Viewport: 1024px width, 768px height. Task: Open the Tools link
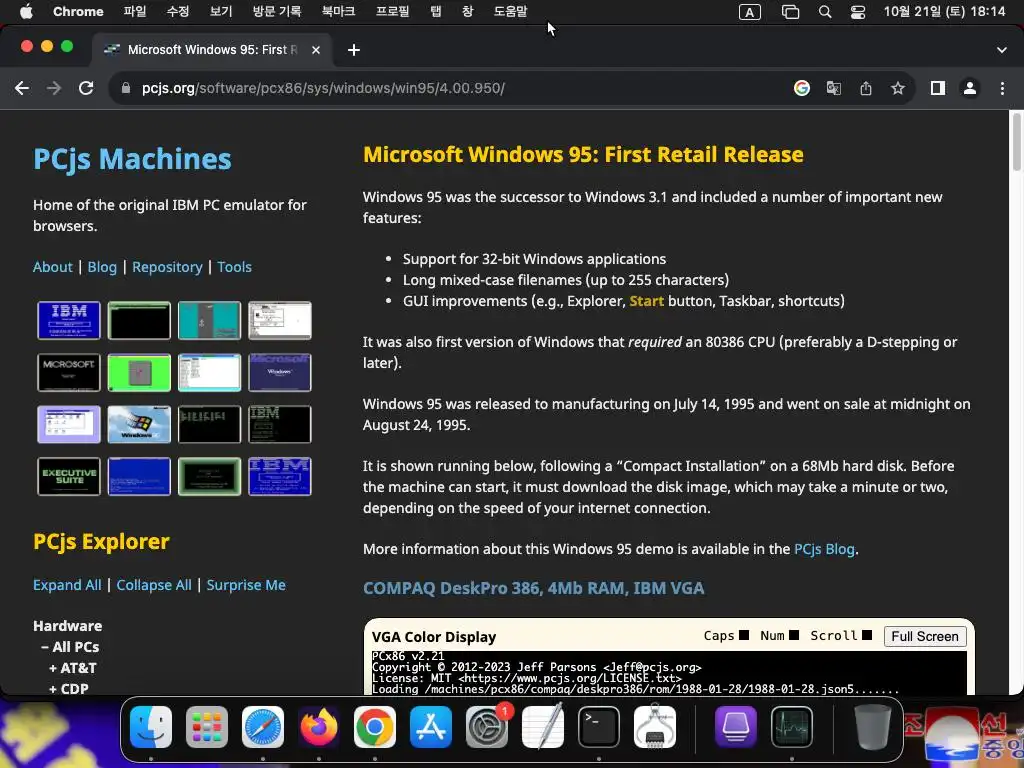pos(234,267)
